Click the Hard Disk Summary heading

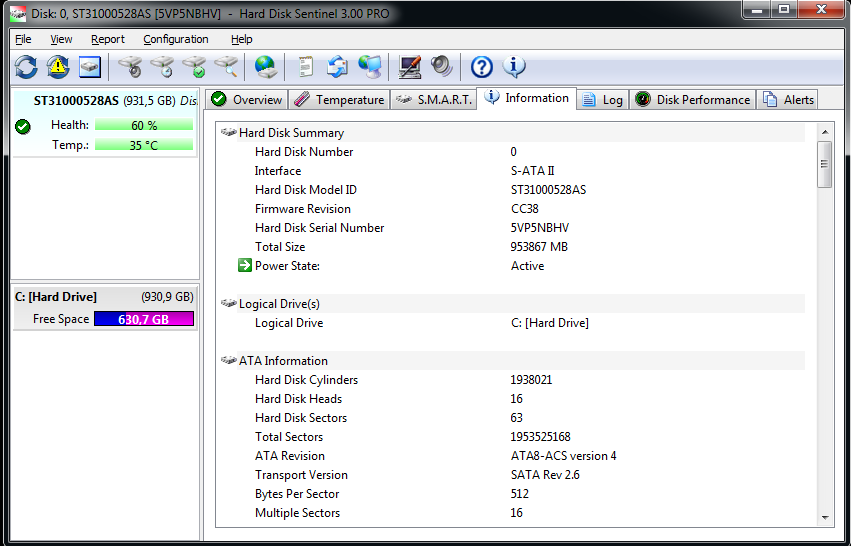[291, 132]
